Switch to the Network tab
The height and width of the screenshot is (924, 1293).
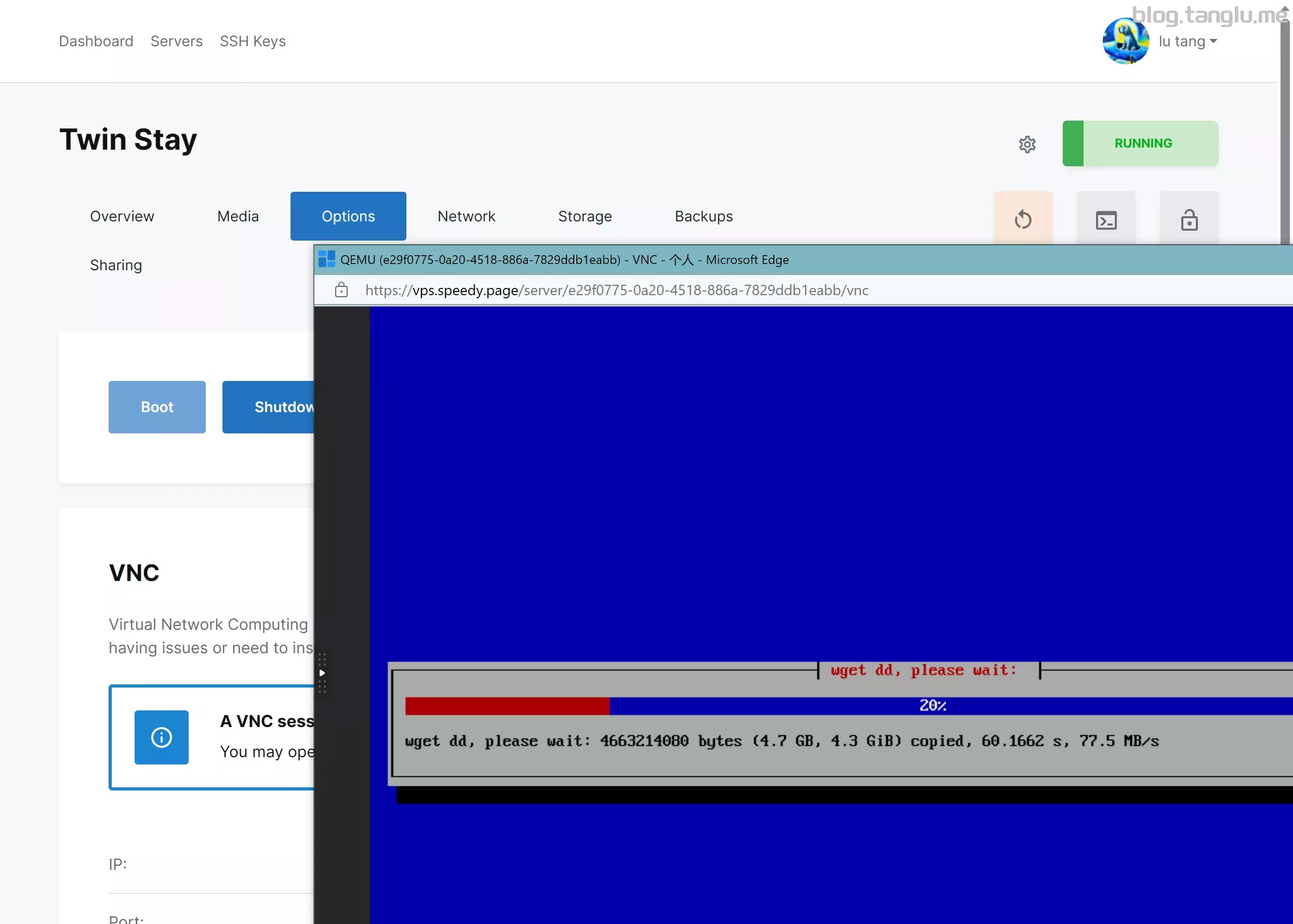(x=466, y=216)
